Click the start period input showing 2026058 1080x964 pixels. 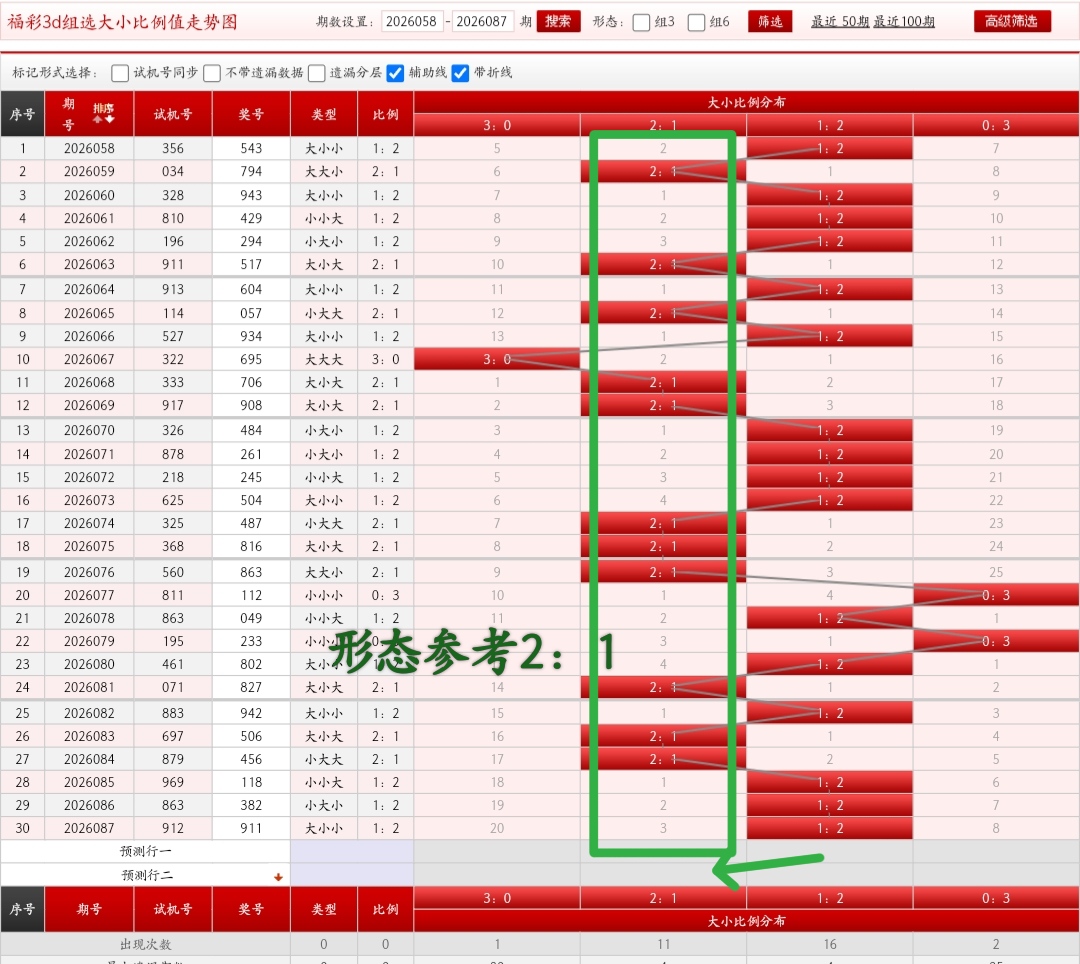coord(414,21)
